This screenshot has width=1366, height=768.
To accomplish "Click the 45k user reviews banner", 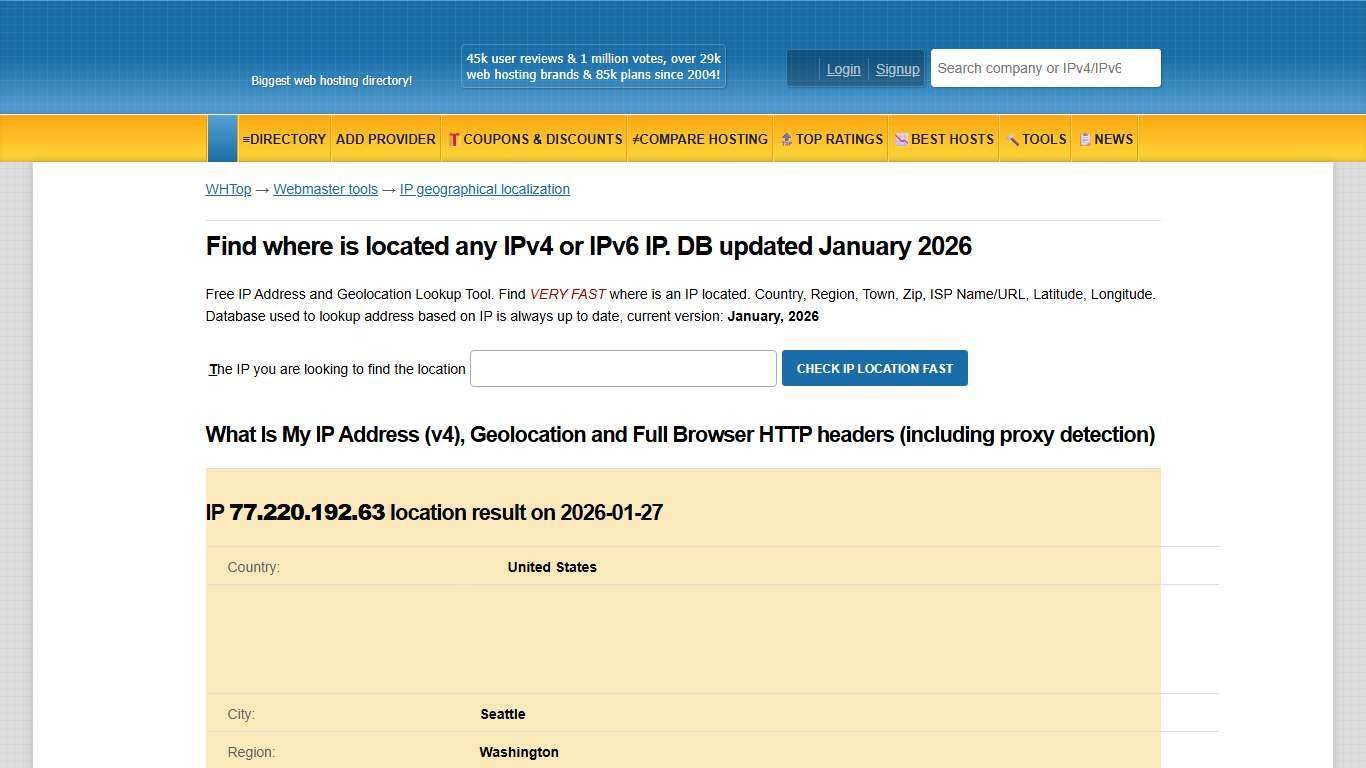I will tap(592, 66).
